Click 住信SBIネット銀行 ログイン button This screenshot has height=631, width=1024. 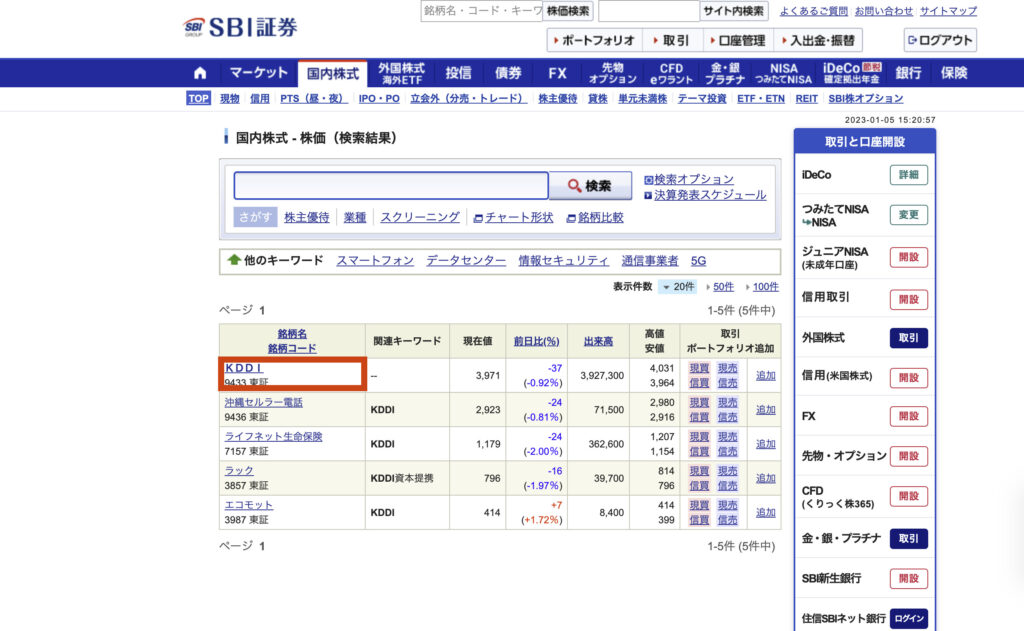908,619
